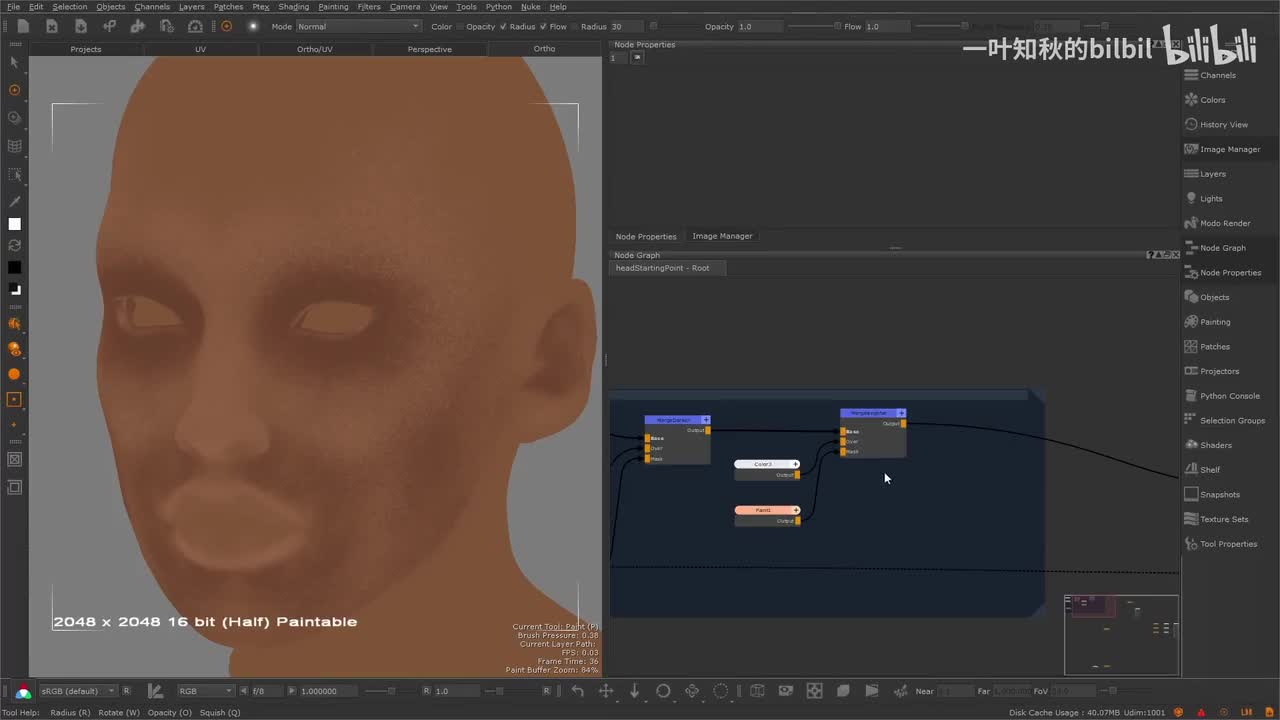Select the white foreground color square

pyautogui.click(x=14, y=224)
